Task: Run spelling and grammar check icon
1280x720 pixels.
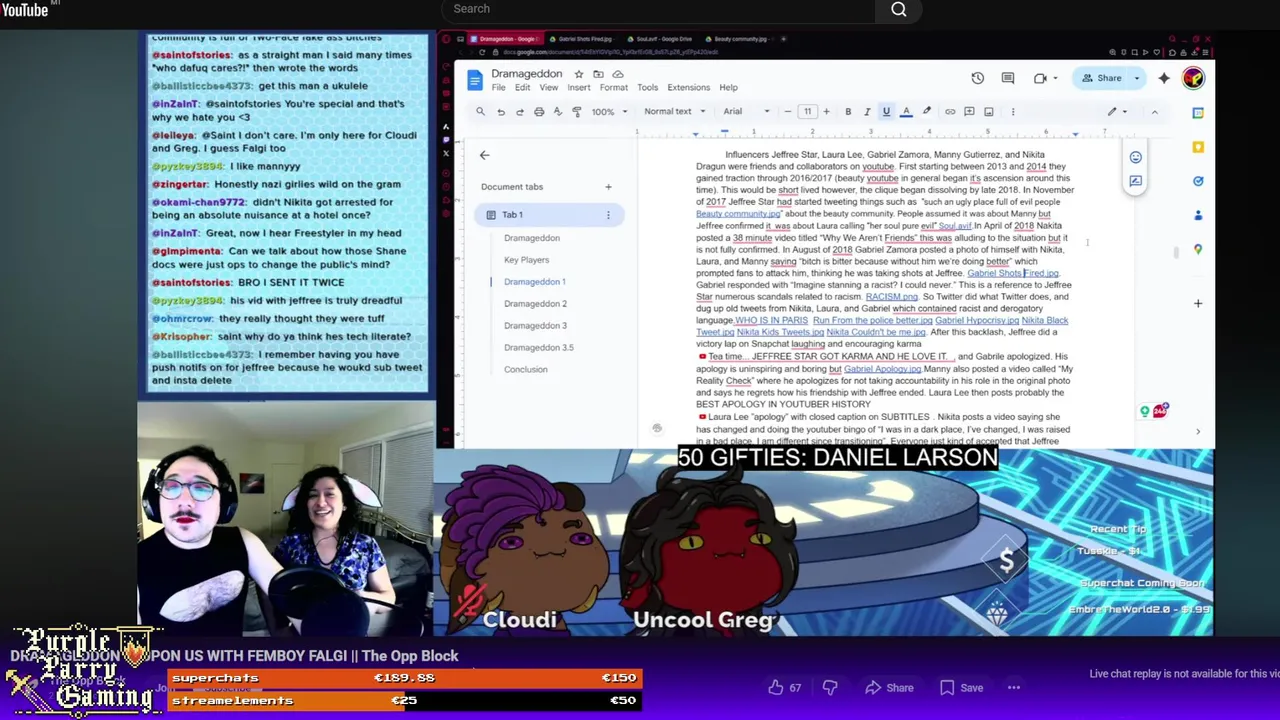Action: tap(558, 112)
